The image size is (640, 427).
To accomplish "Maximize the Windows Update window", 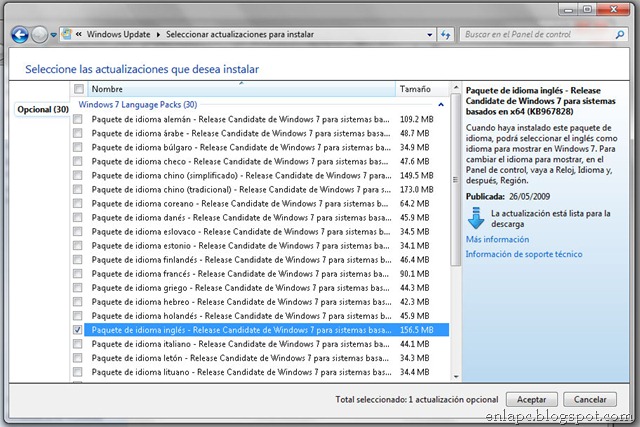I will click(x=587, y=9).
